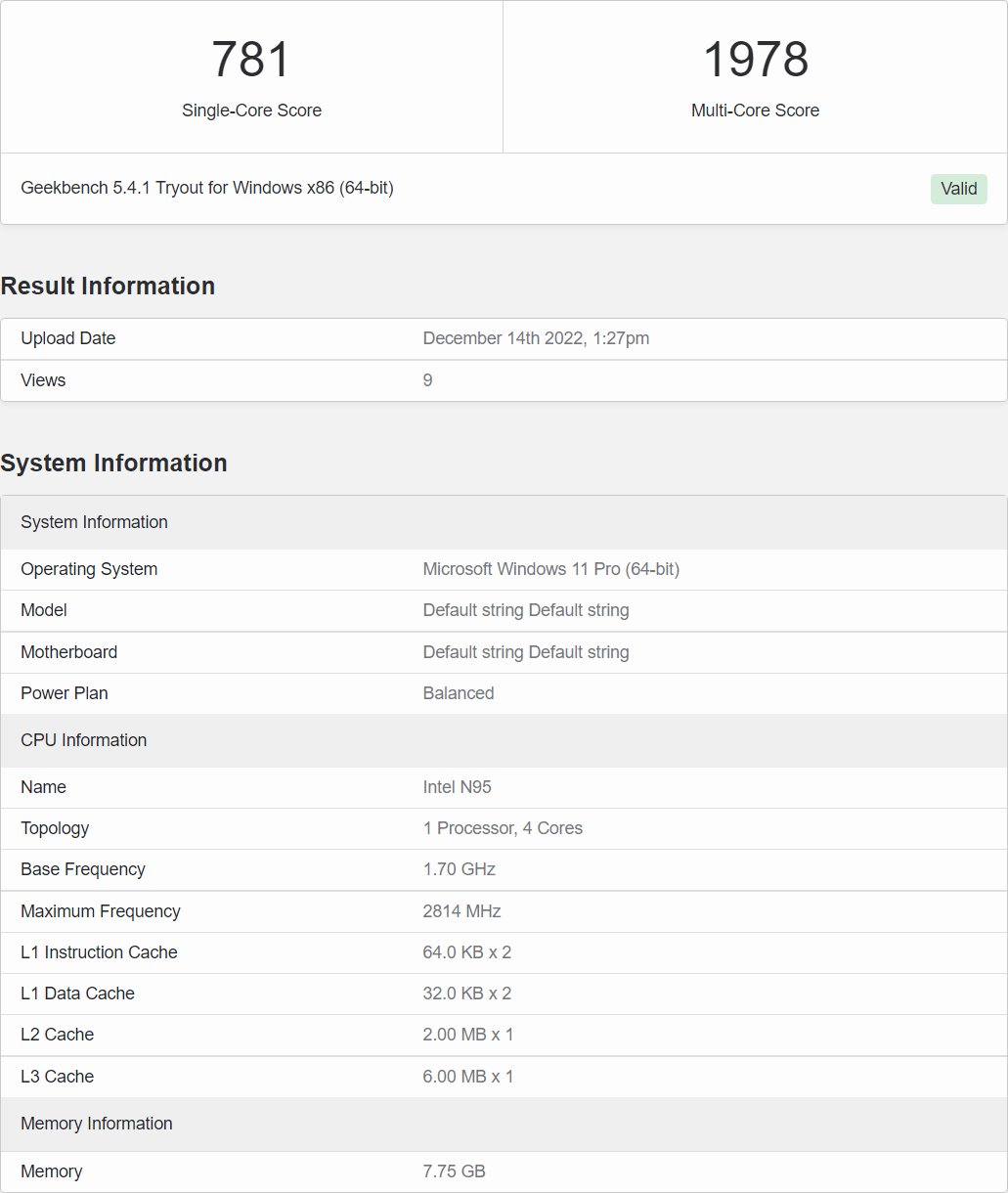Select Microsoft Windows 11 Pro value
The width and height of the screenshot is (1008, 1193).
(x=550, y=569)
